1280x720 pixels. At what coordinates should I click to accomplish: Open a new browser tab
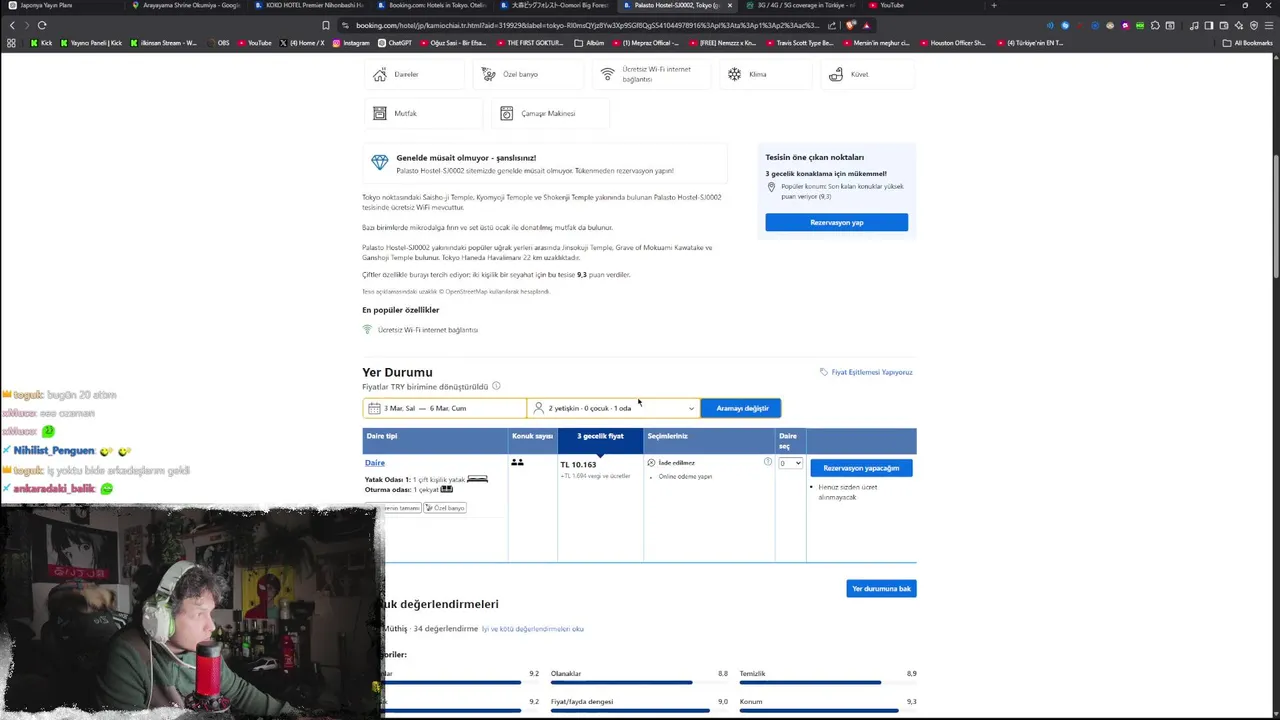(993, 5)
